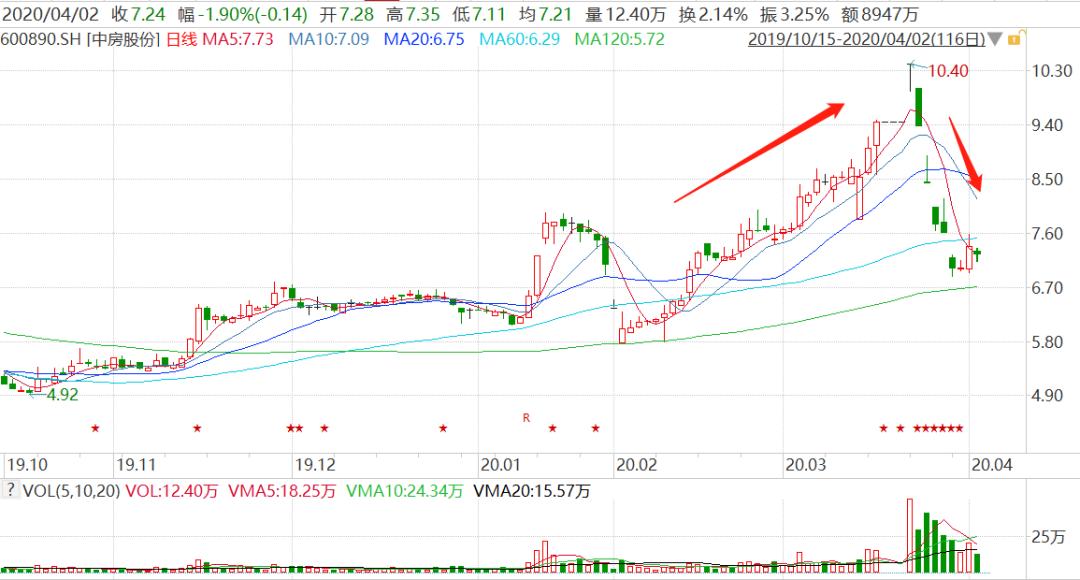Expand the date range dropdown triangle
Screen dimensions: 1080x580
pyautogui.click(x=995, y=39)
